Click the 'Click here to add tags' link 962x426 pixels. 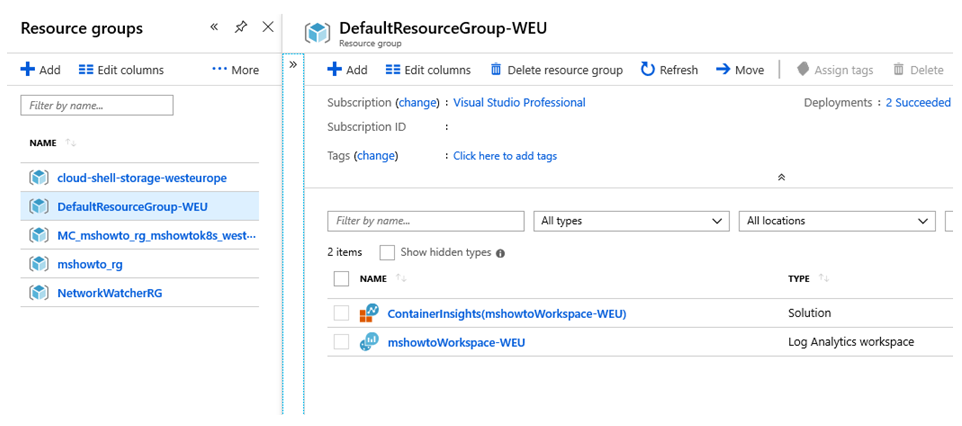[x=505, y=156]
